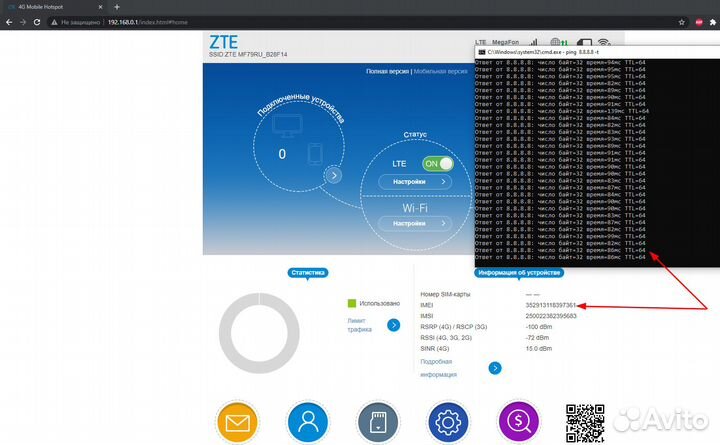720x445 pixels.
Task: Click the traffic usage donut chart
Action: pos(260,336)
